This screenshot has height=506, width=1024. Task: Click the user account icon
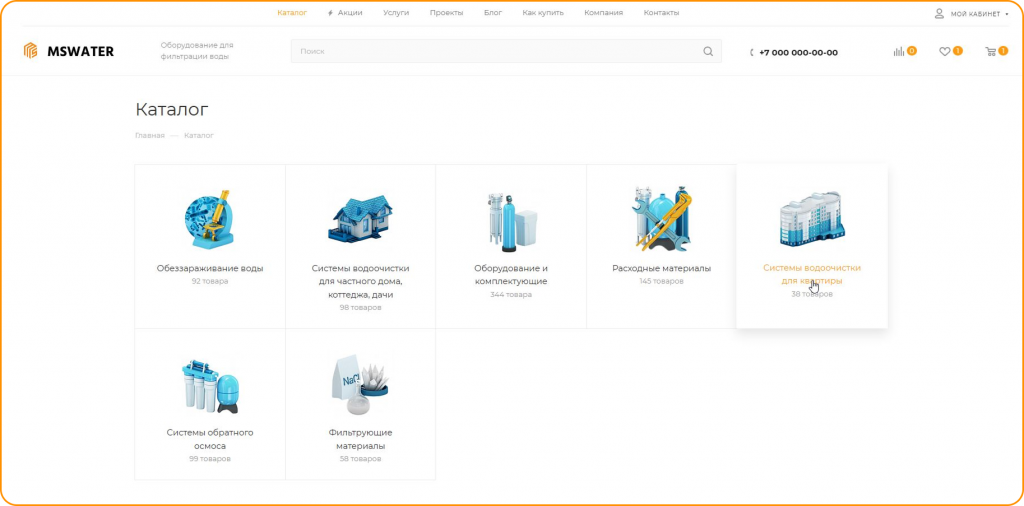point(939,13)
